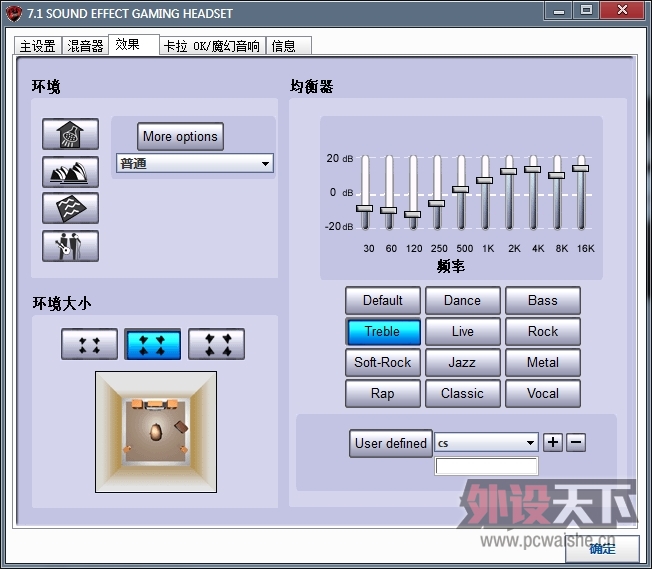This screenshot has height=569, width=652.
Task: Choose the large environment size icon
Action: [216, 344]
